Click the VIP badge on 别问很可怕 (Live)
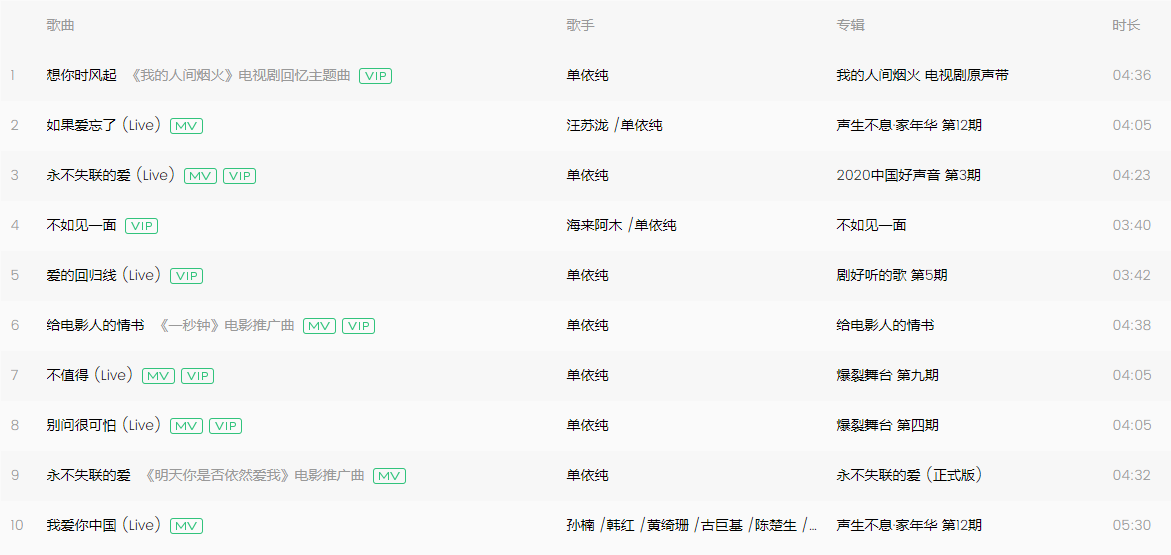The height and width of the screenshot is (555, 1171). (225, 426)
